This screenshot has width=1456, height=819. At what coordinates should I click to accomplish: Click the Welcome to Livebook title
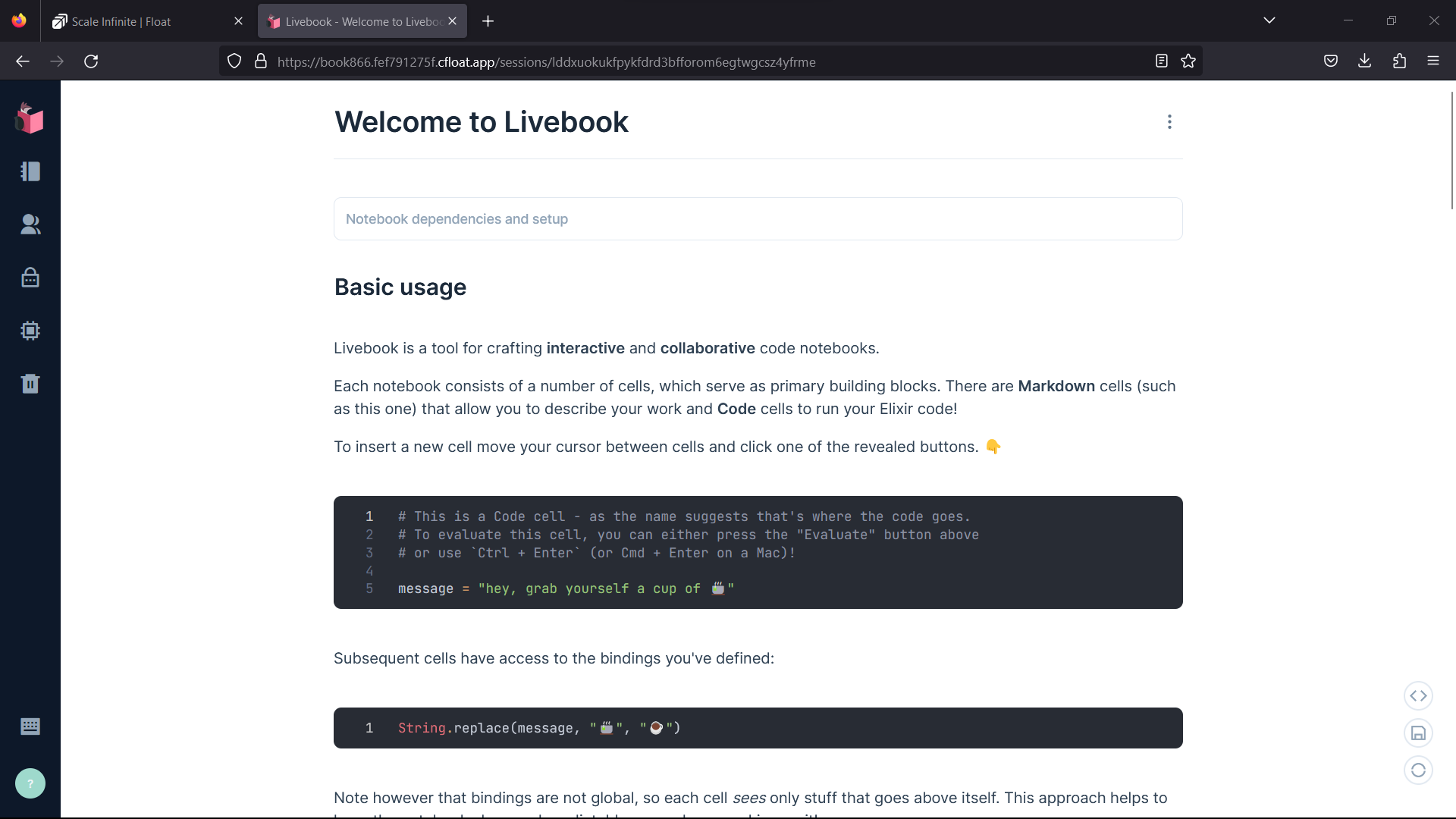(482, 122)
